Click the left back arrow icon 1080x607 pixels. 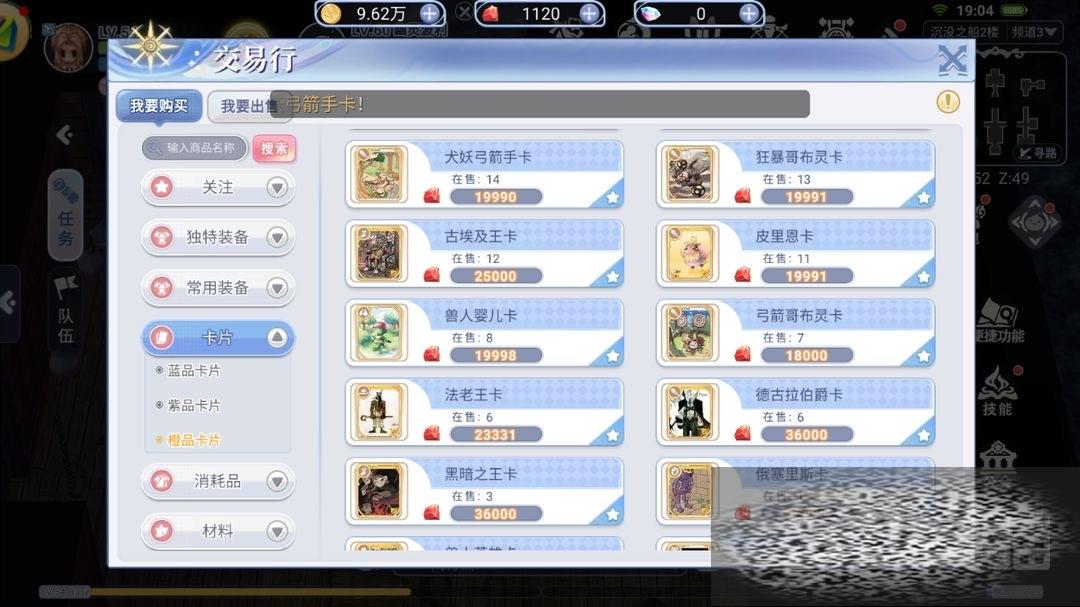pos(65,134)
